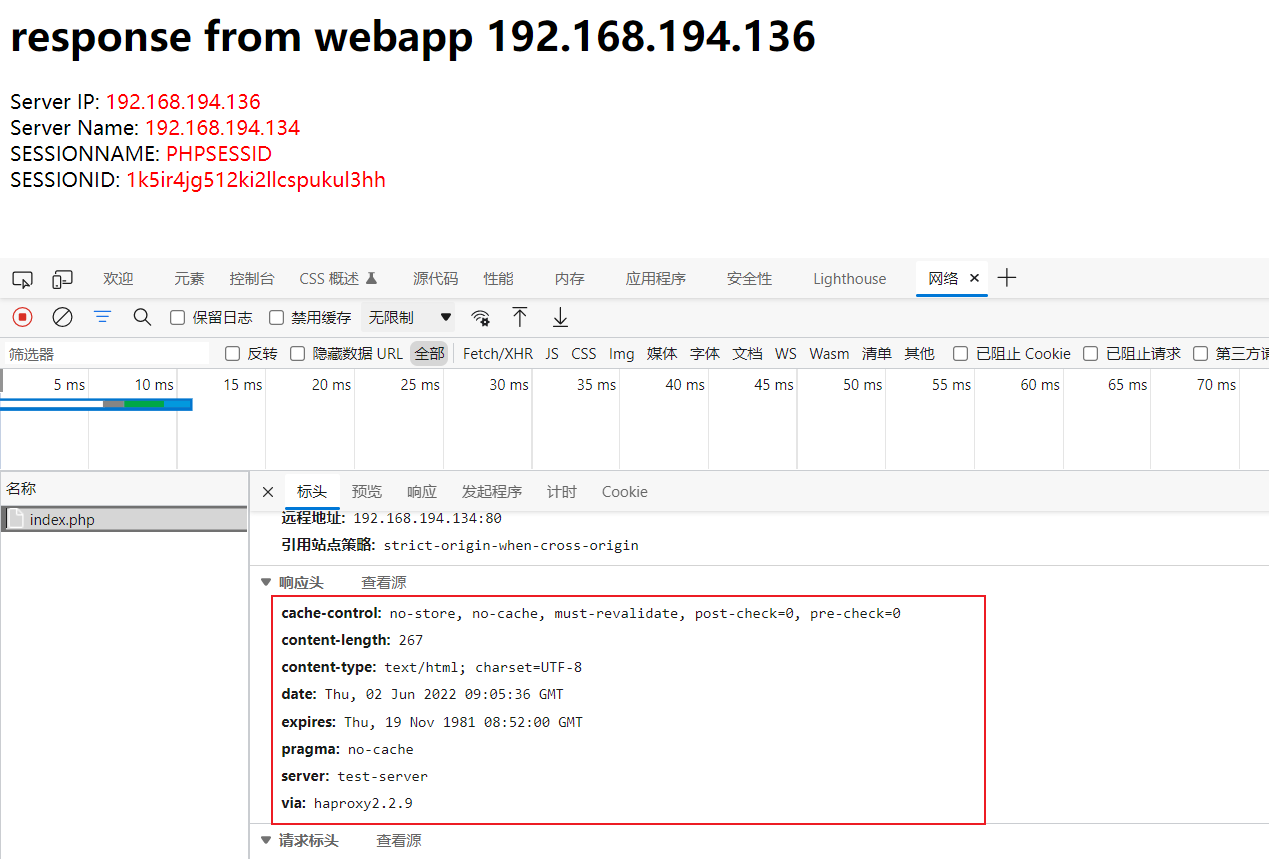
Task: Enable the 保留日志 checkbox
Action: tap(178, 318)
